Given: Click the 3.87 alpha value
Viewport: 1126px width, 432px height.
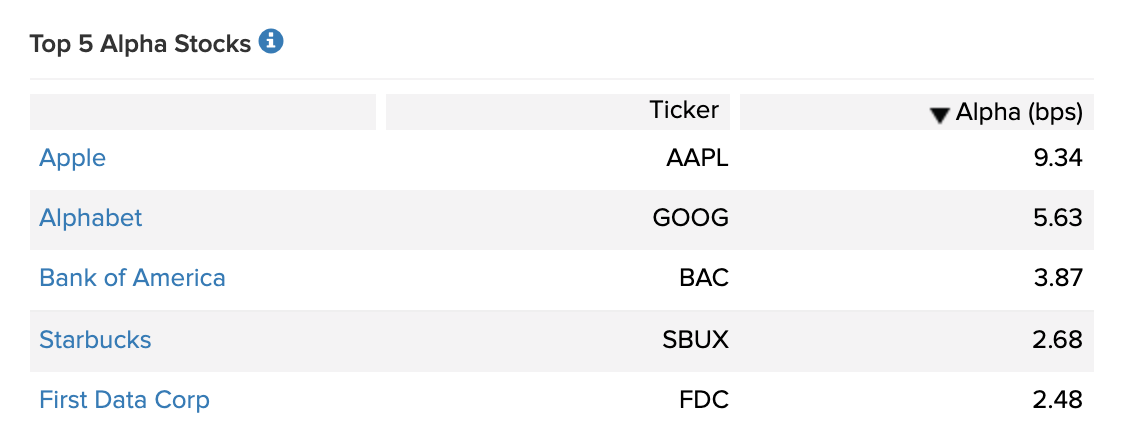Looking at the screenshot, I should tap(1057, 278).
